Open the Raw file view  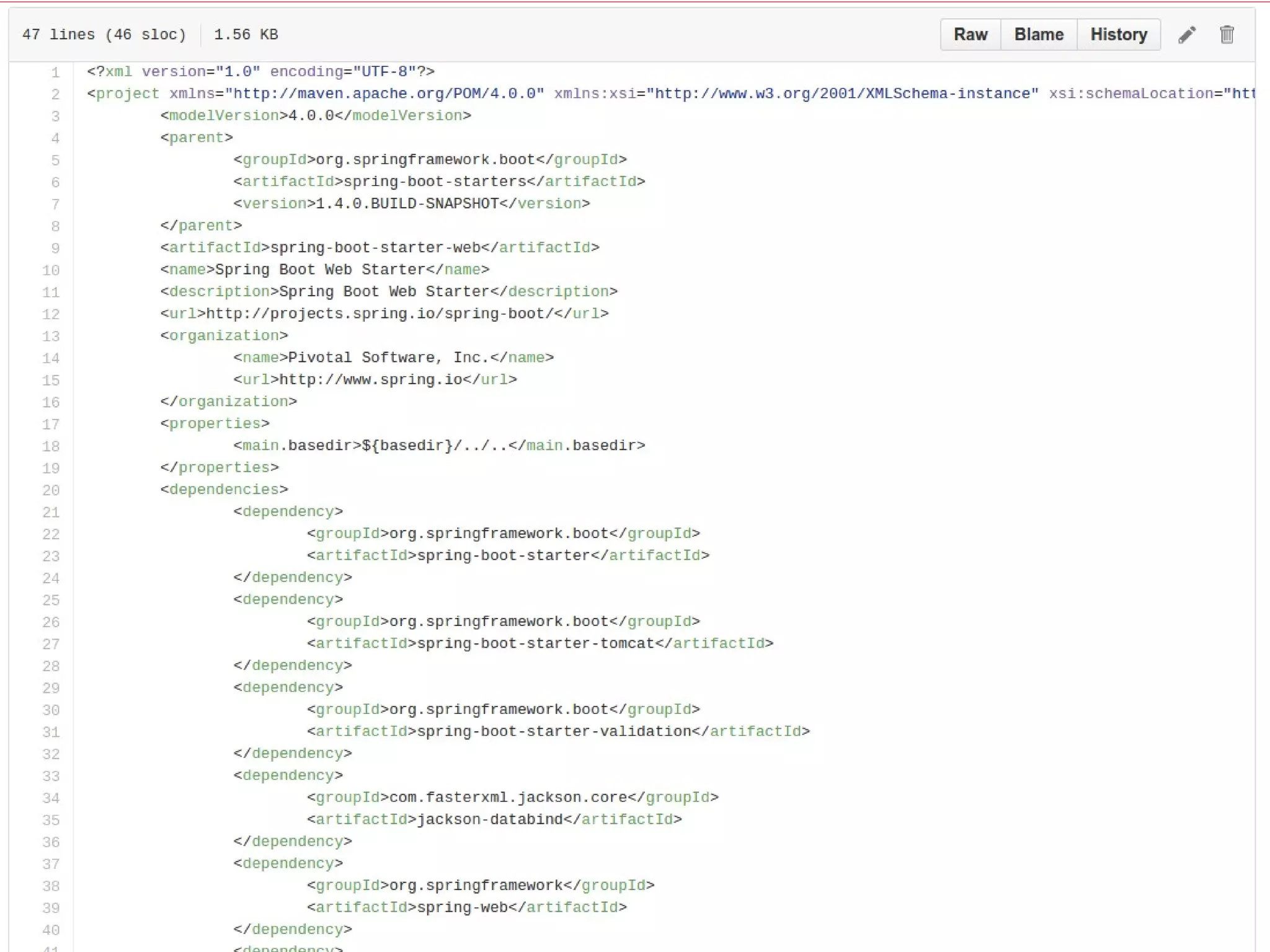coord(970,35)
